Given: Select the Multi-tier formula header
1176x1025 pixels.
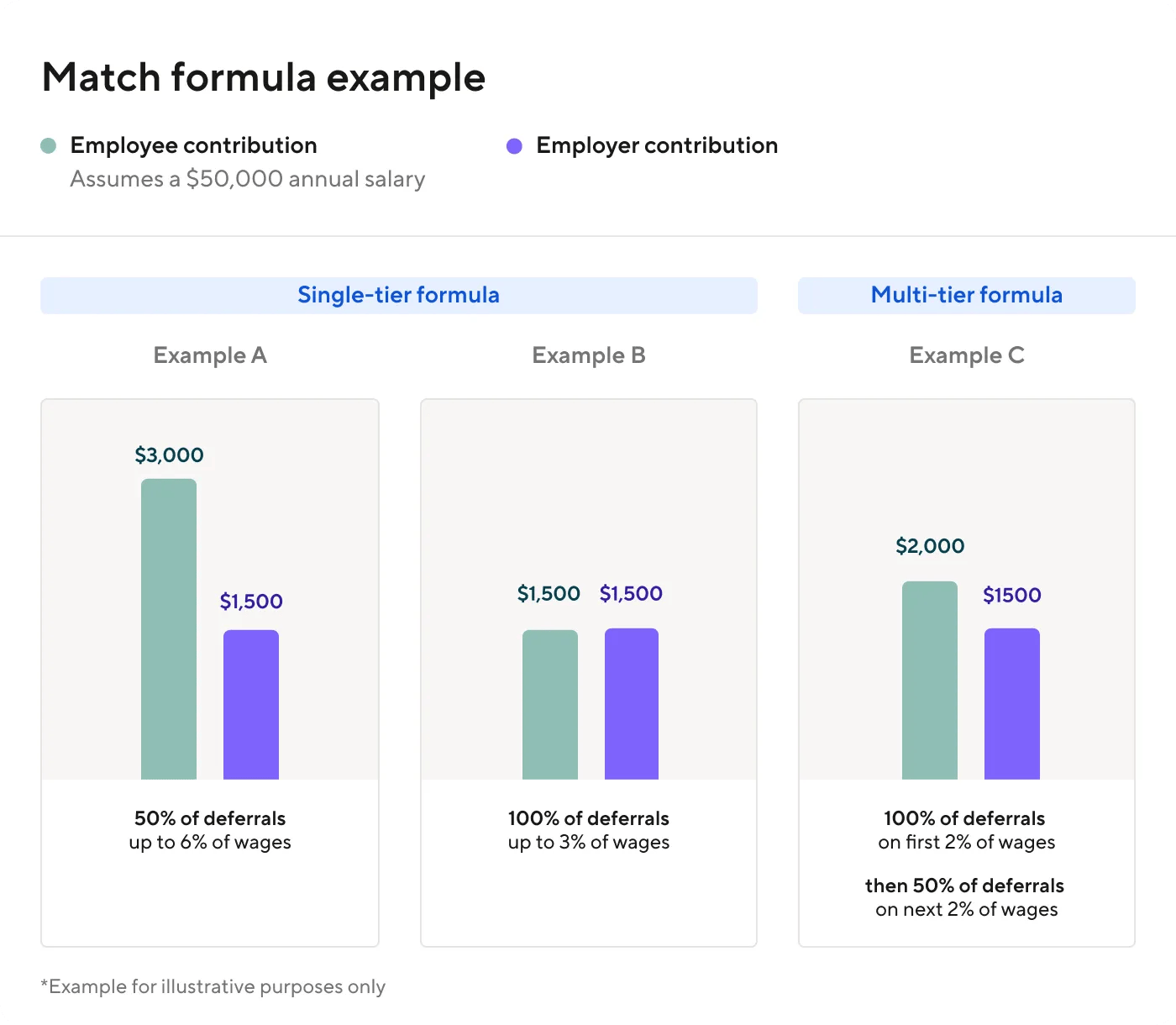Looking at the screenshot, I should tap(966, 295).
